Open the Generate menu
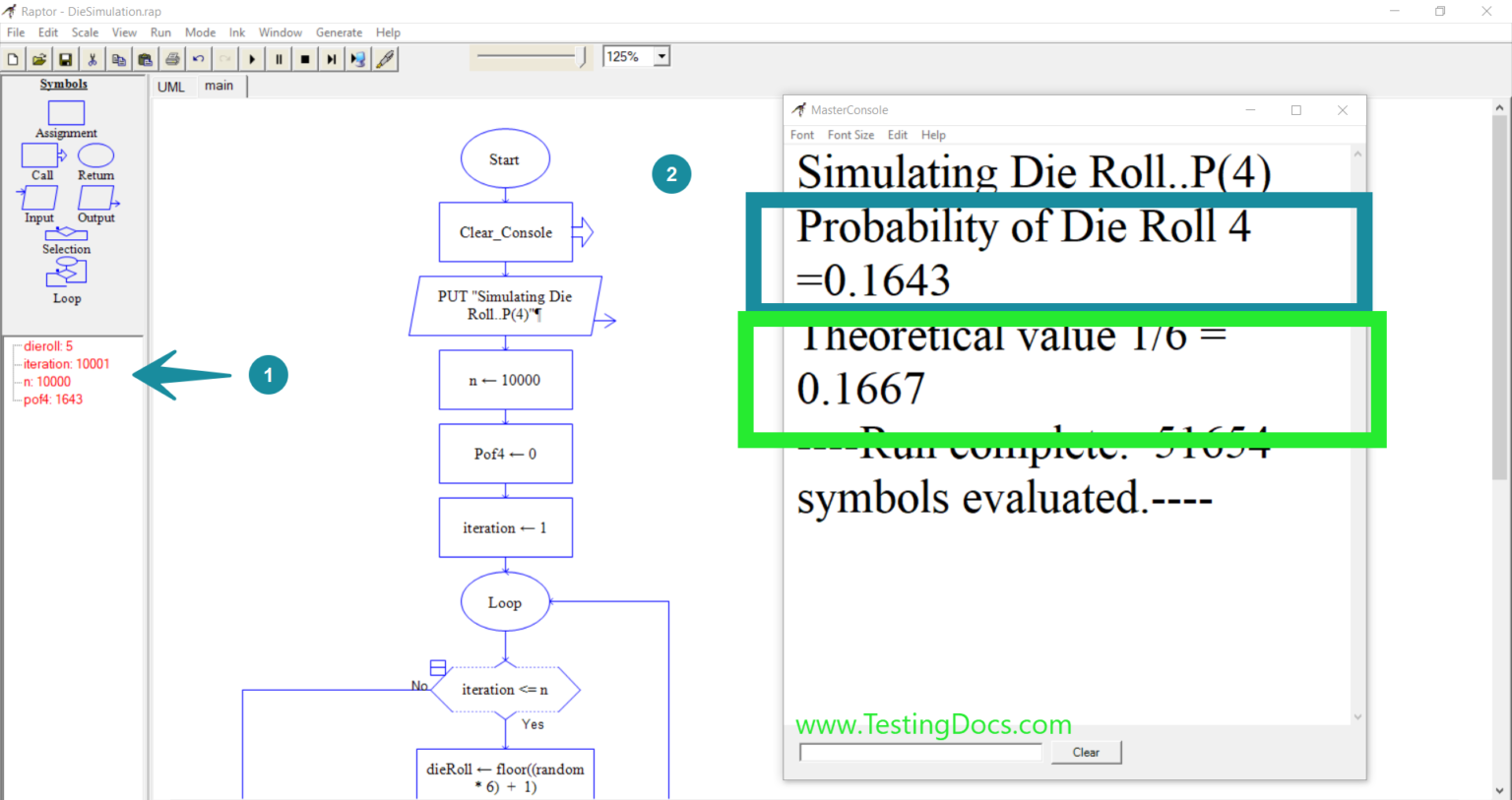Viewport: 1512px width, 800px height. [339, 31]
